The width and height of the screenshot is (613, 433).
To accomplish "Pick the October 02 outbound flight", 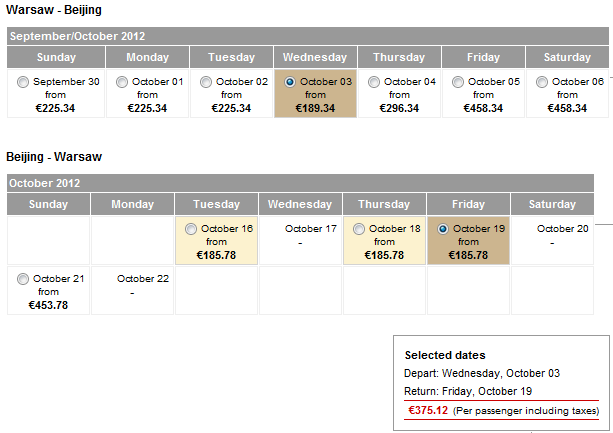I will click(206, 82).
